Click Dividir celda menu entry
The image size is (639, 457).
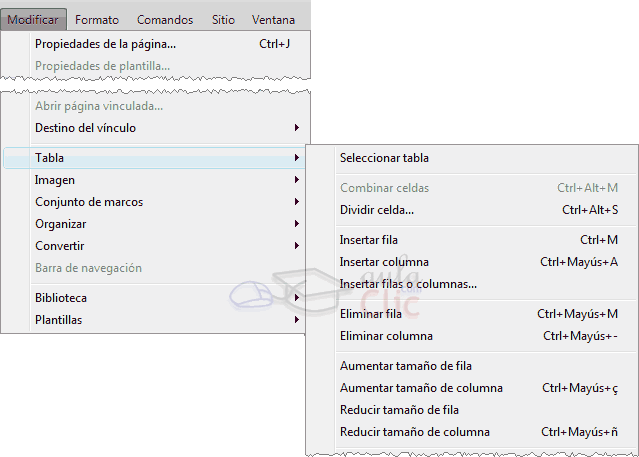pyautogui.click(x=377, y=210)
